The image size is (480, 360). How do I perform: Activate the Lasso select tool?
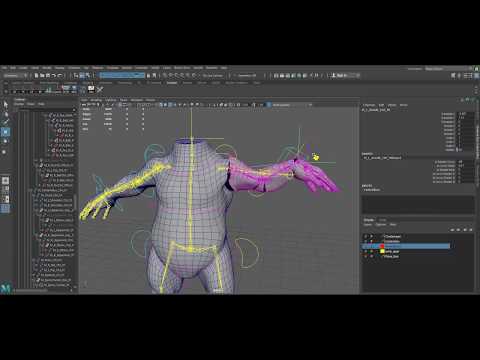(5, 114)
